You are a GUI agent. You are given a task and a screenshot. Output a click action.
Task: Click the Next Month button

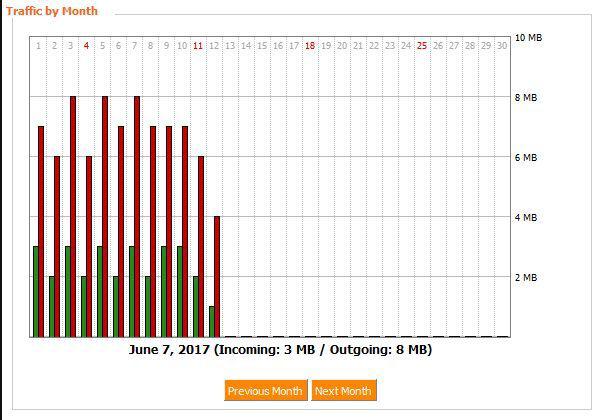pos(343,391)
